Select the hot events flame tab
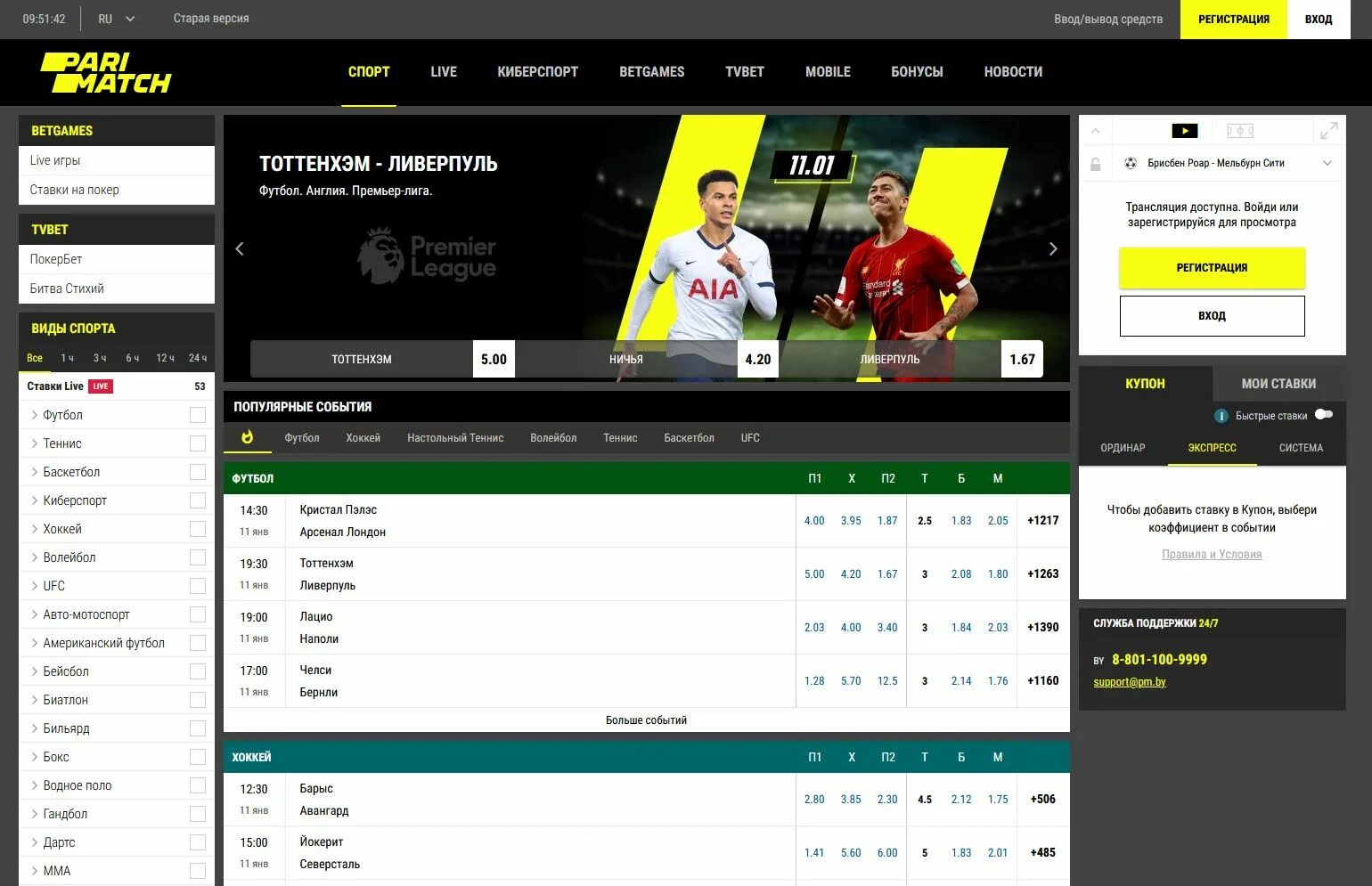1372x886 pixels. click(x=247, y=437)
